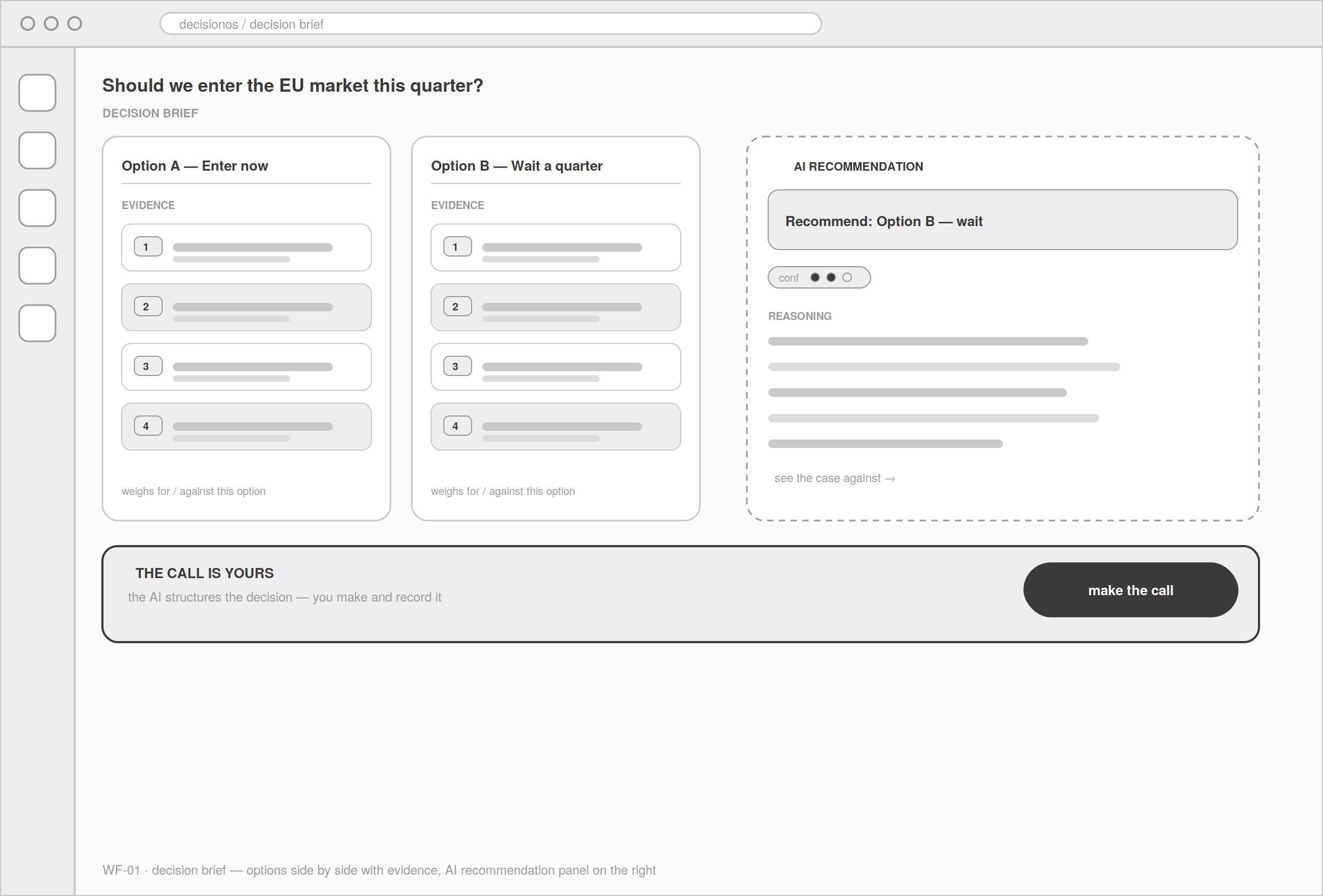Screen dimensions: 1323x896
Task: Click the Recommend: Option B — wait box
Action: (x=1002, y=220)
